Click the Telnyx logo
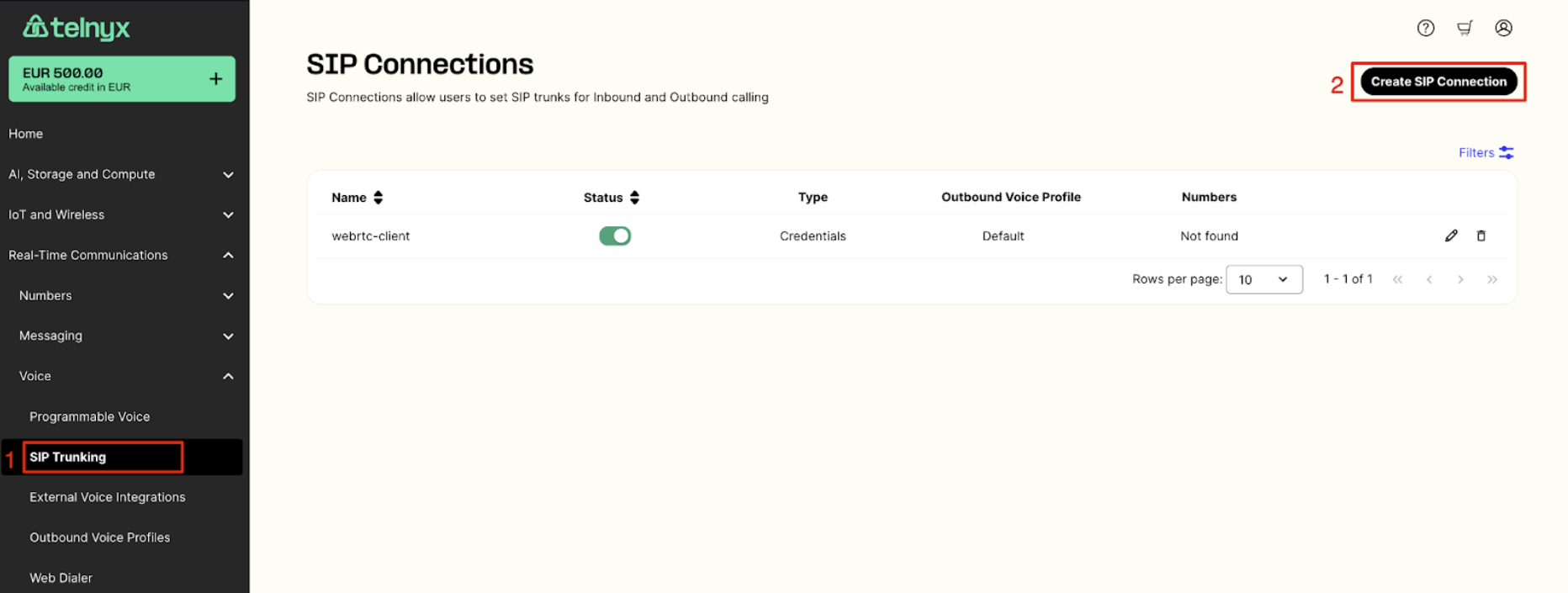Viewport: 1568px width, 593px height. [x=77, y=27]
